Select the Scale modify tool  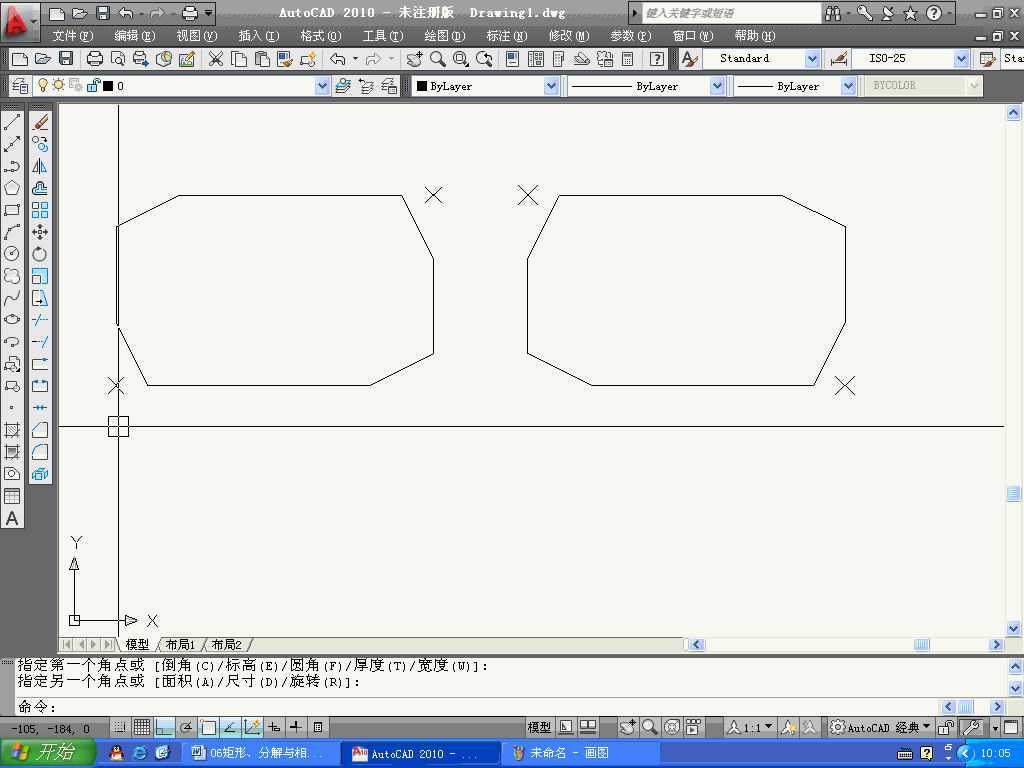[40, 276]
